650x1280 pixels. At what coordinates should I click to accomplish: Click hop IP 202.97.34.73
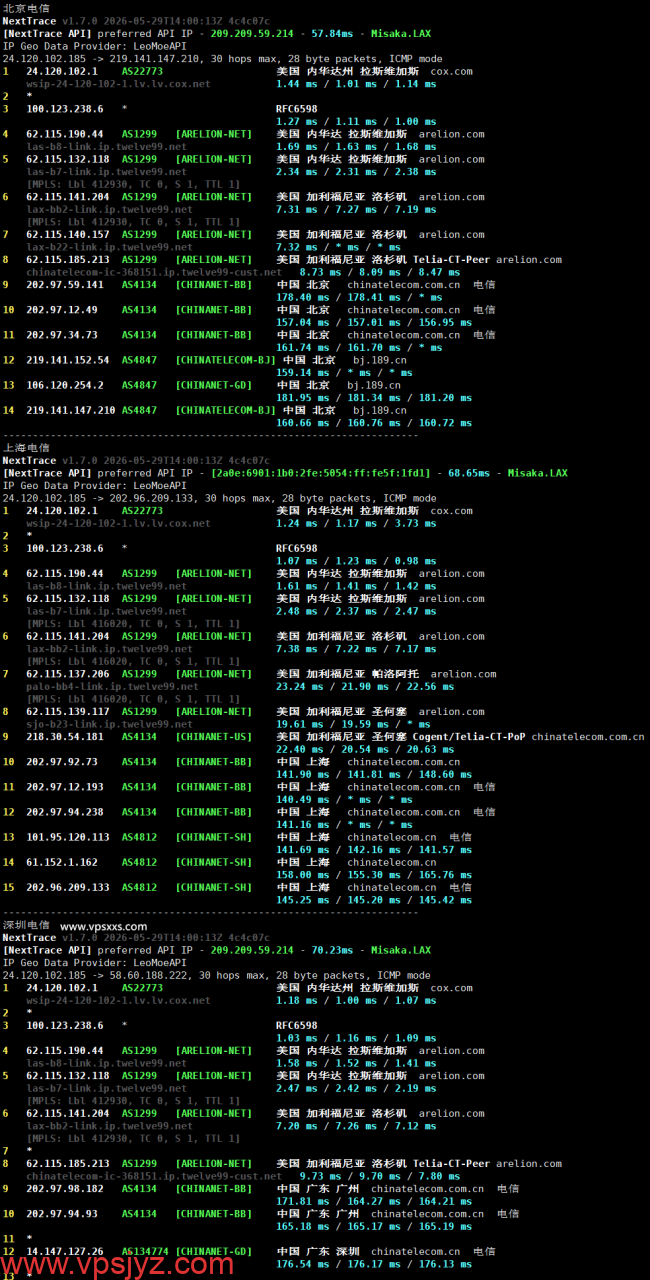click(x=61, y=335)
